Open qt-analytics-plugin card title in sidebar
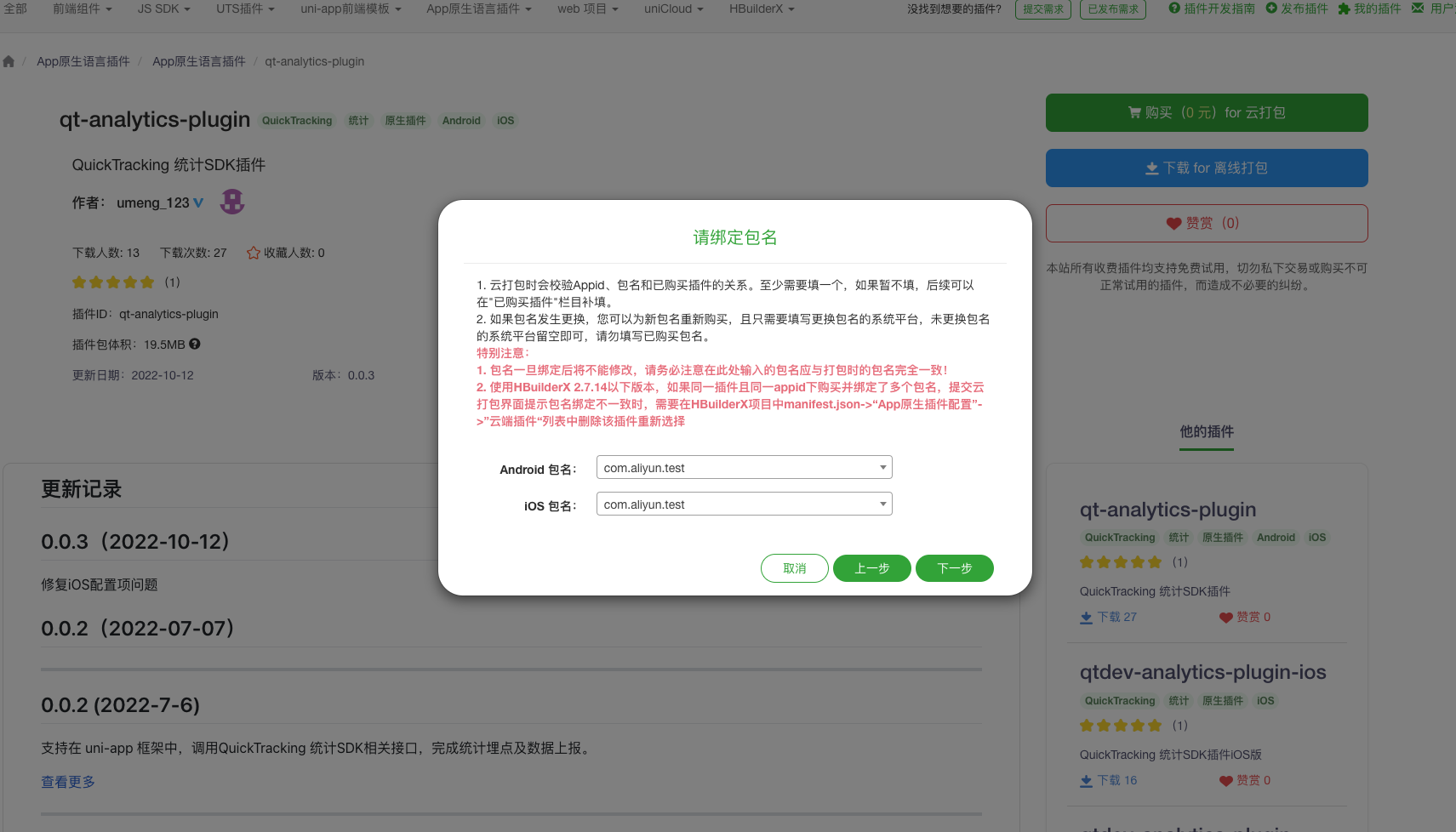This screenshot has height=832, width=1456. 1168,510
